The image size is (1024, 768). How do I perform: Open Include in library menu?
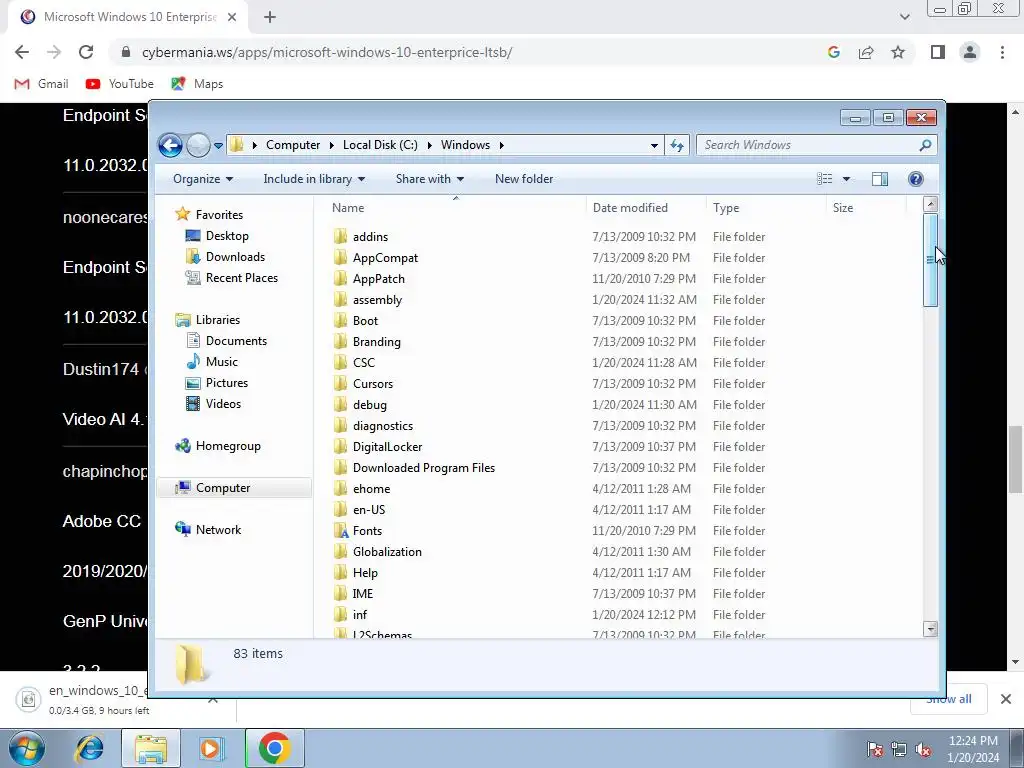(x=314, y=179)
